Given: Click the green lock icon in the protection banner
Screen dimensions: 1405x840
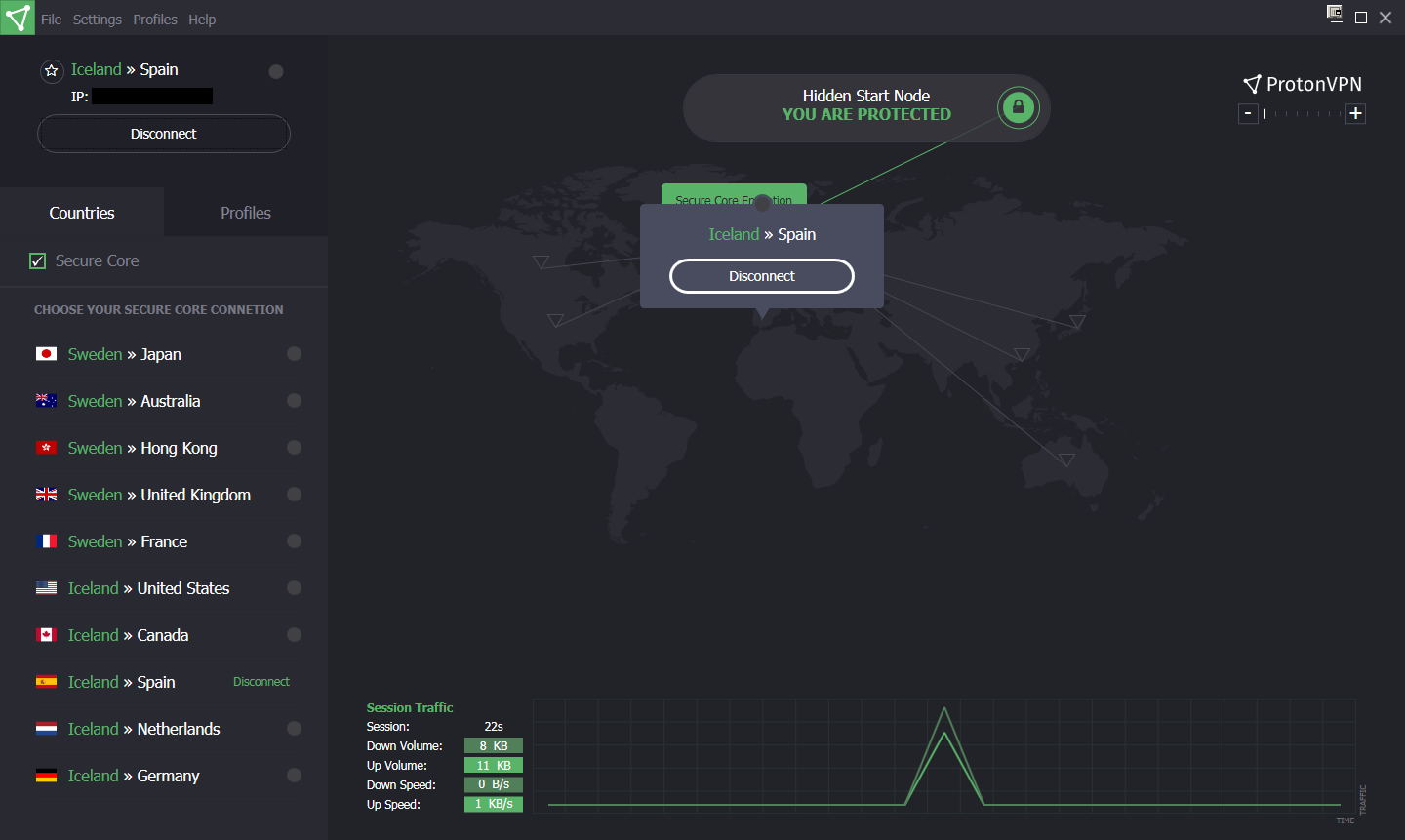Looking at the screenshot, I should point(1018,107).
